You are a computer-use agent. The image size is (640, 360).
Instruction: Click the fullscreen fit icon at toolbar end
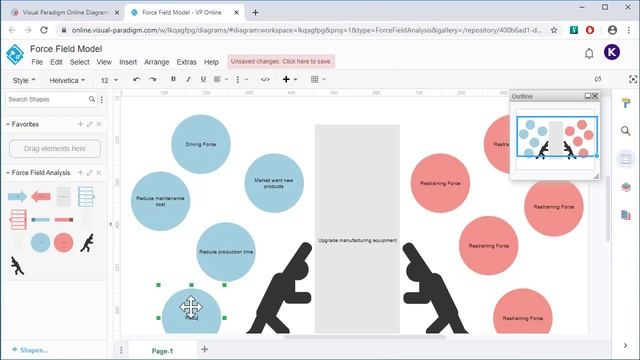pyautogui.click(x=633, y=79)
